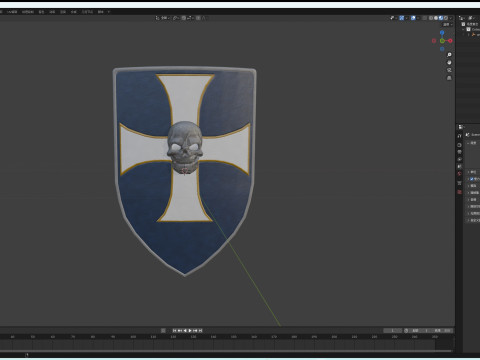Jump to next keyframe

click(x=195, y=330)
